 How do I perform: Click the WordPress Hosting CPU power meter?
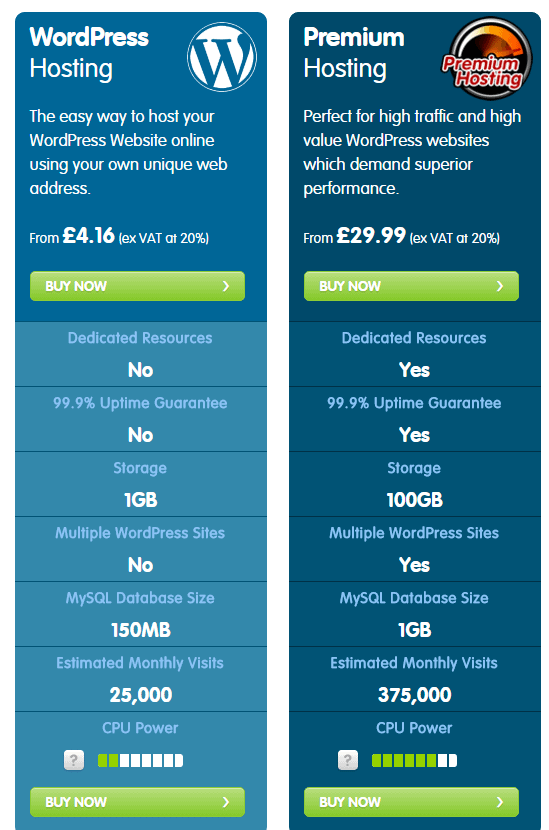point(140,761)
